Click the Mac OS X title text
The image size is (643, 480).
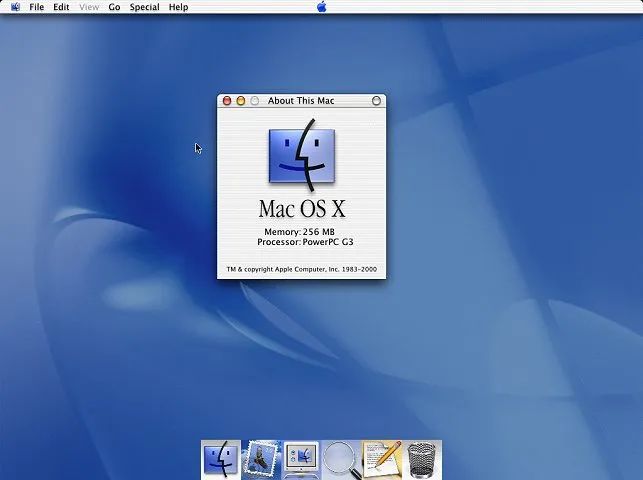[x=301, y=209]
